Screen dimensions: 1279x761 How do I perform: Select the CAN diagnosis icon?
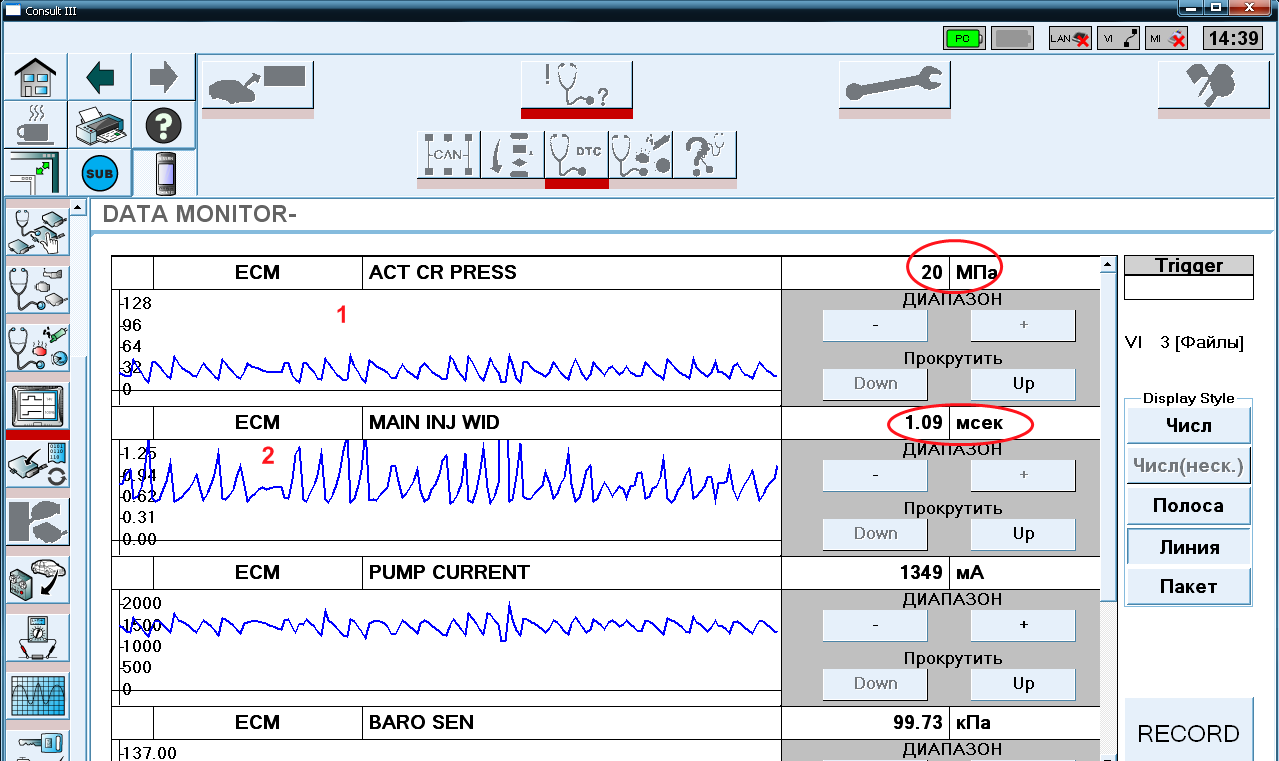tap(448, 155)
